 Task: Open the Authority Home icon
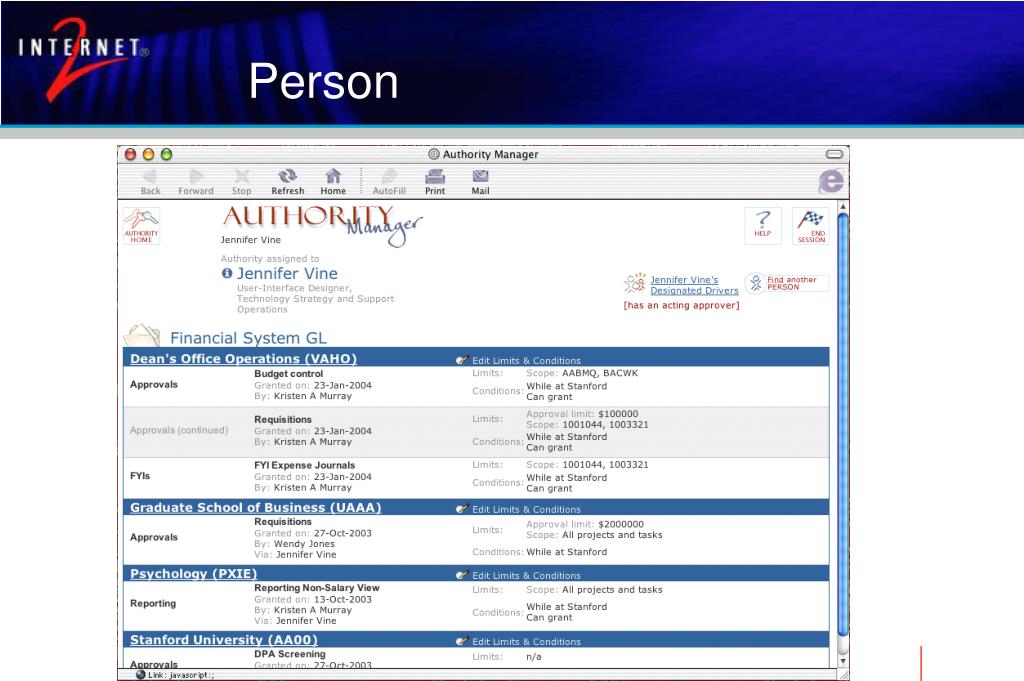coord(141,226)
